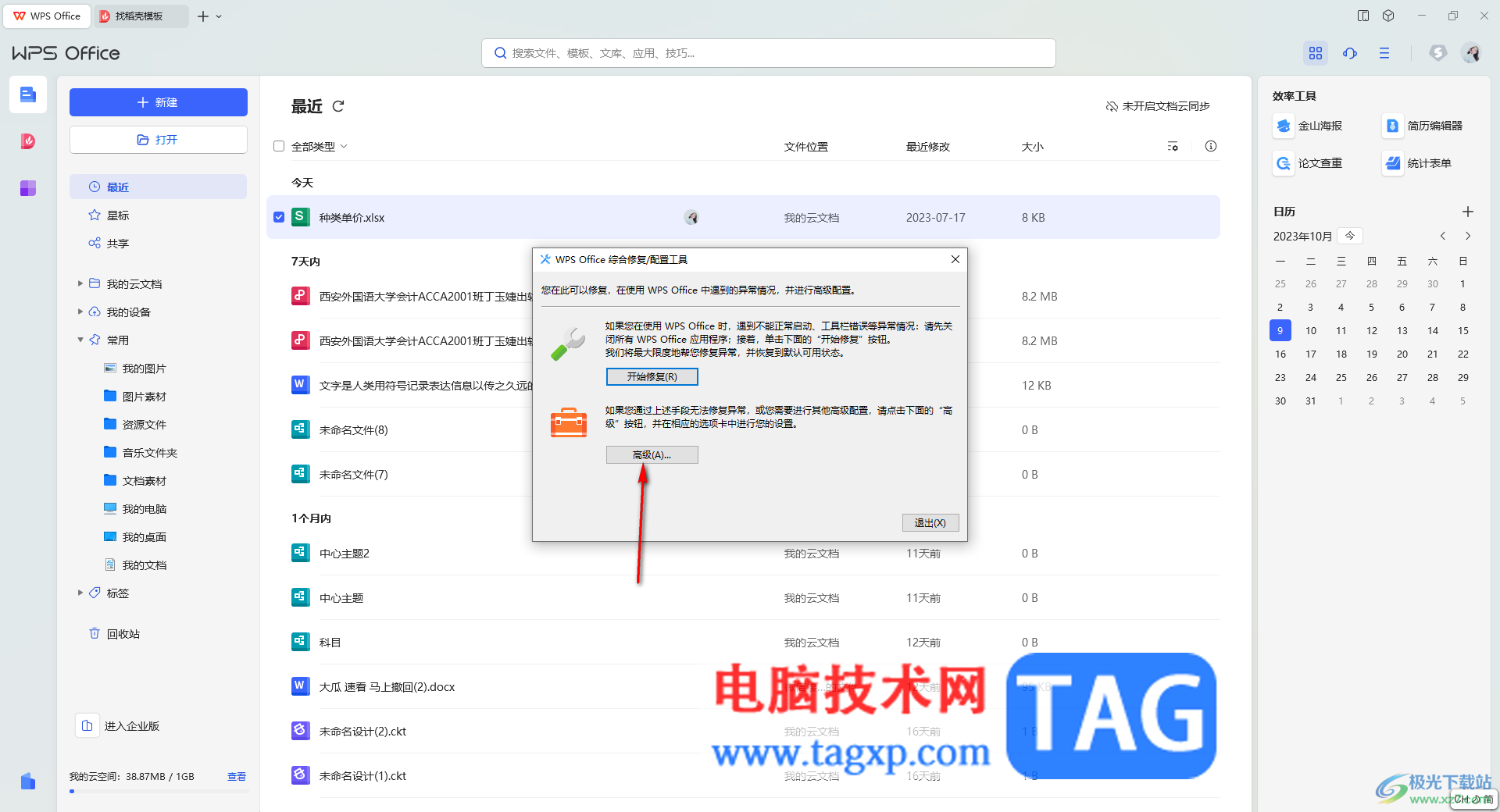
Task: Click the search files and templates field
Action: (x=769, y=53)
